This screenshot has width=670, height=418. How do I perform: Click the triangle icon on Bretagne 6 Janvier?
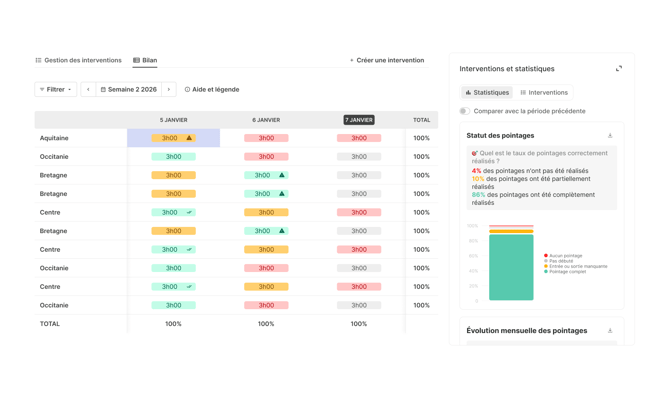click(282, 175)
